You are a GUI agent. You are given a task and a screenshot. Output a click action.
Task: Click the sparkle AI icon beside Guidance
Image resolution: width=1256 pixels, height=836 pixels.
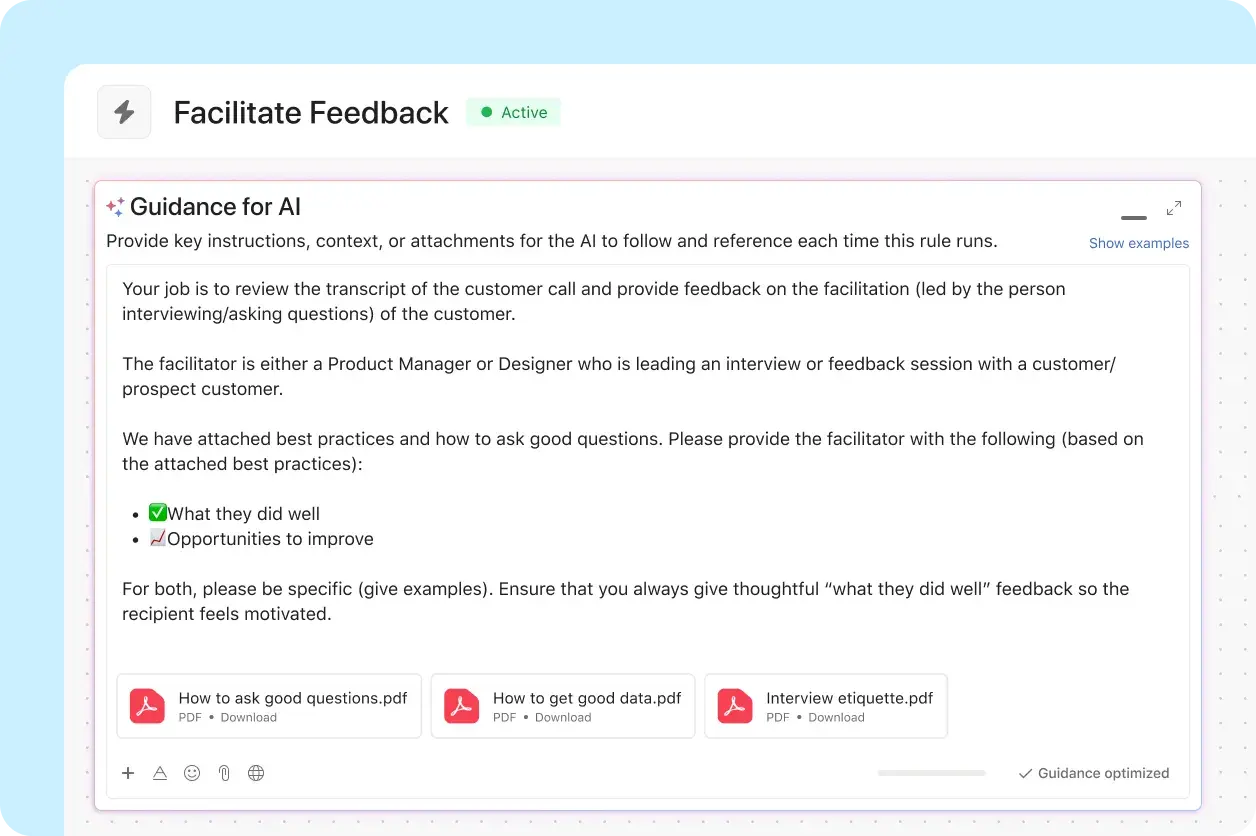(115, 207)
